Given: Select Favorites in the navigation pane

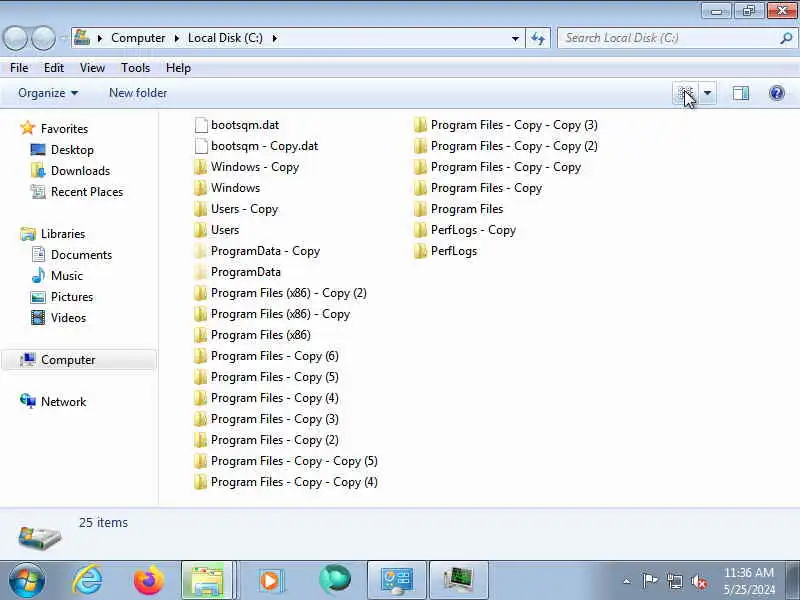Looking at the screenshot, I should (x=64, y=129).
